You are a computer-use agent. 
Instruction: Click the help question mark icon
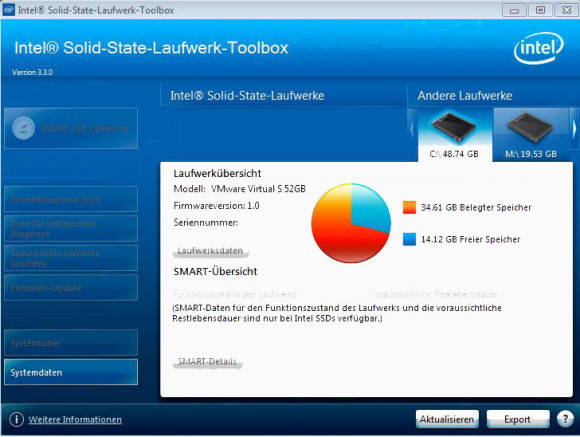coord(565,419)
